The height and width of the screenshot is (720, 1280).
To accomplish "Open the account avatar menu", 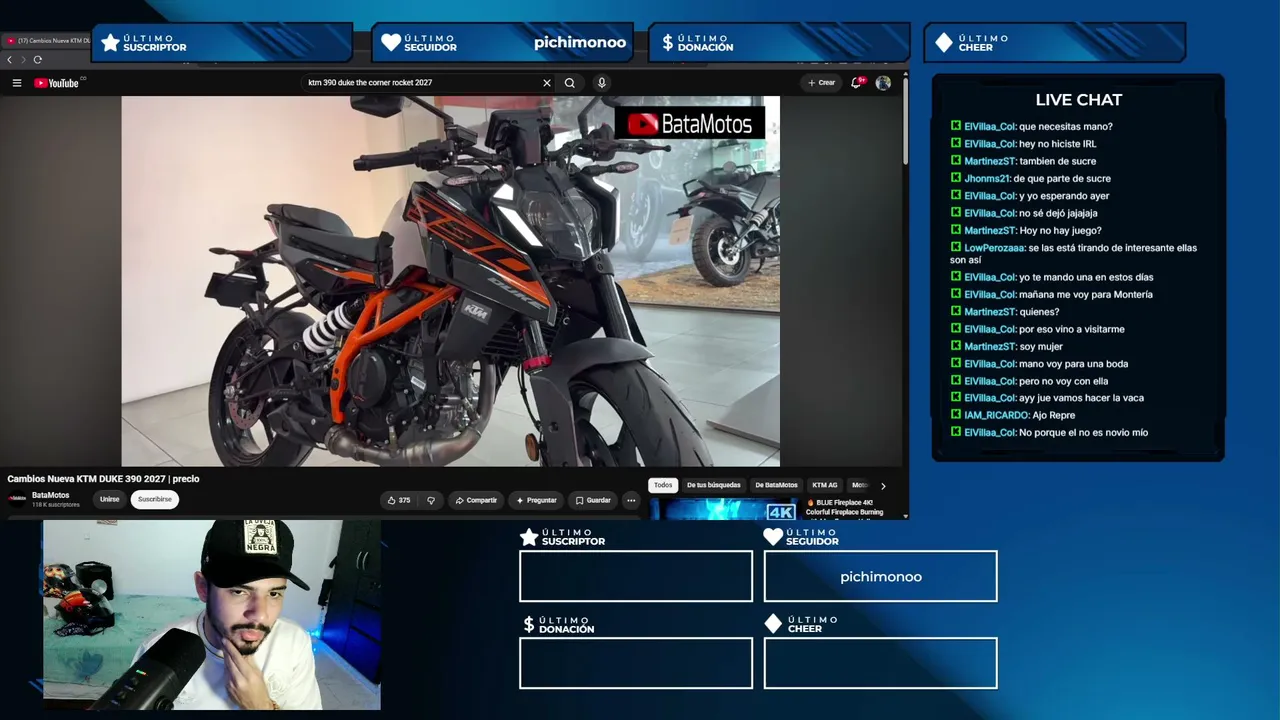I will (883, 83).
